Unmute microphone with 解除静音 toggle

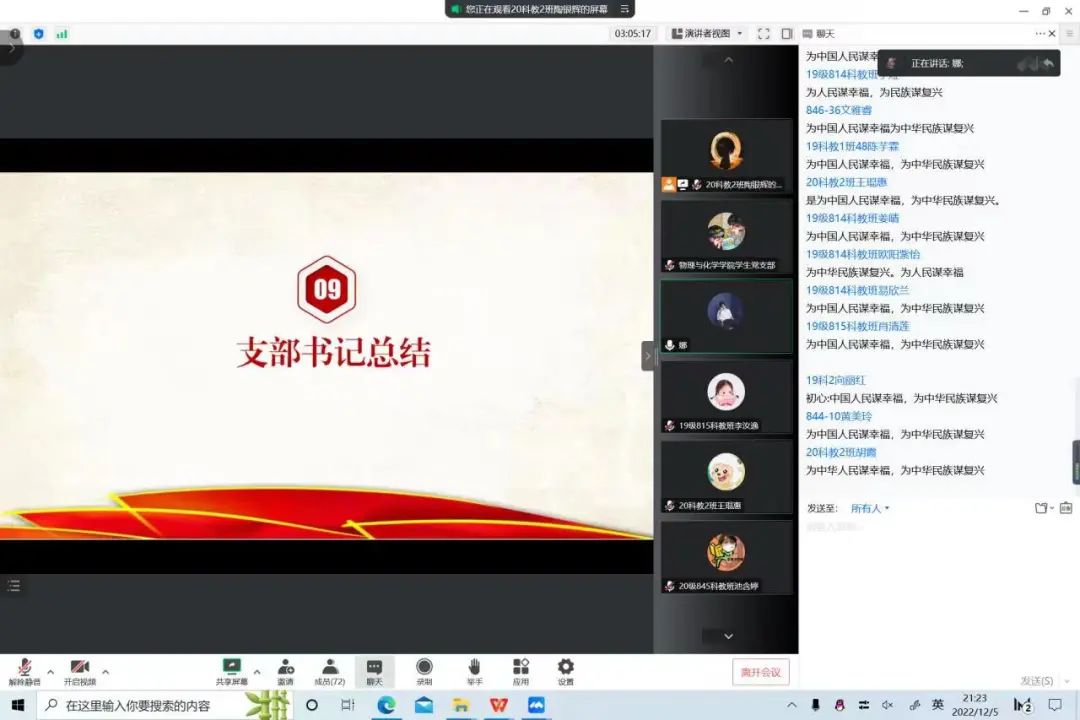25,670
